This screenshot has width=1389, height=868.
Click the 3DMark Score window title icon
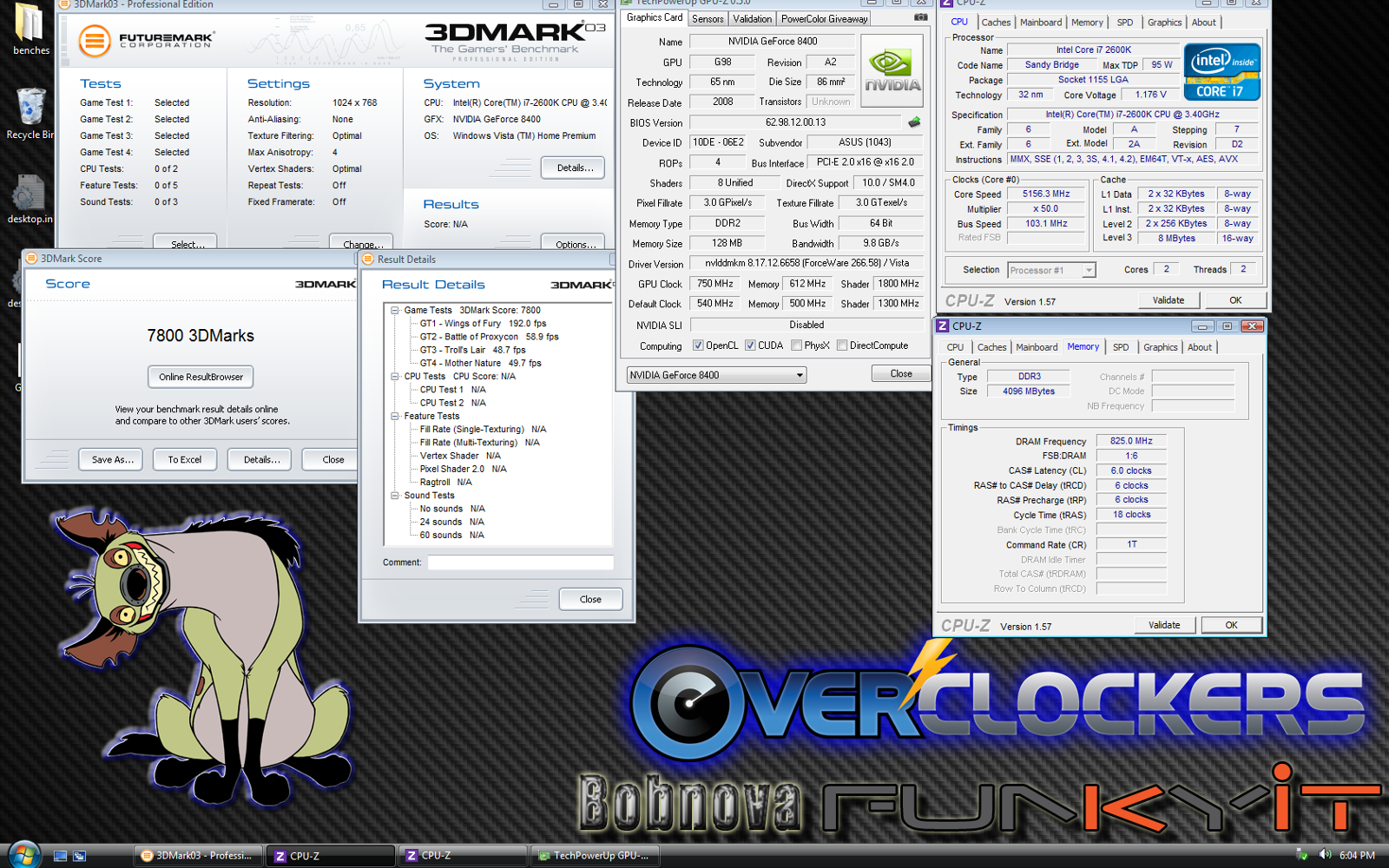[31, 259]
